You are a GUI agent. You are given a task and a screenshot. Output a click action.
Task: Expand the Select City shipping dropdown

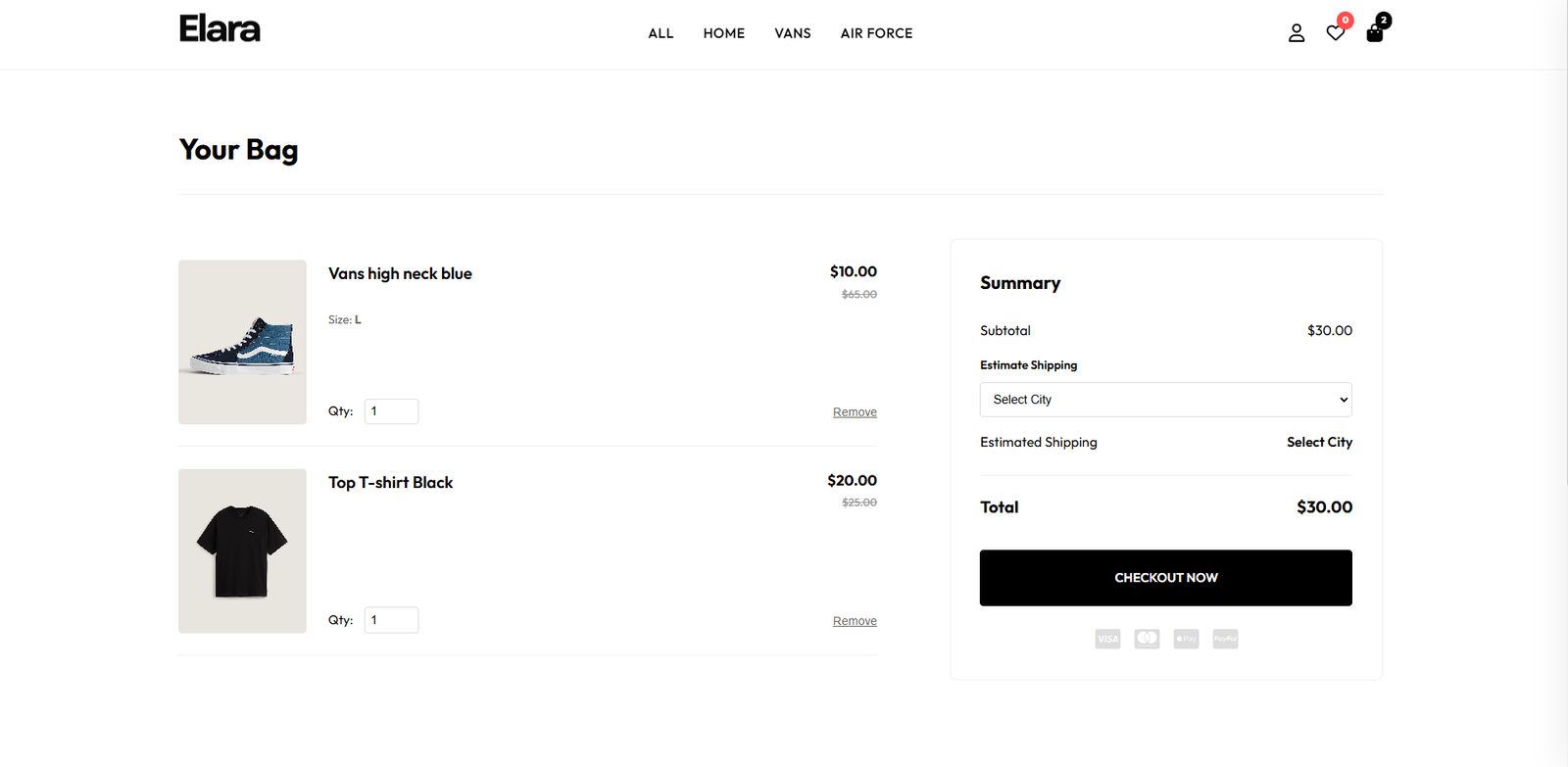click(1166, 400)
